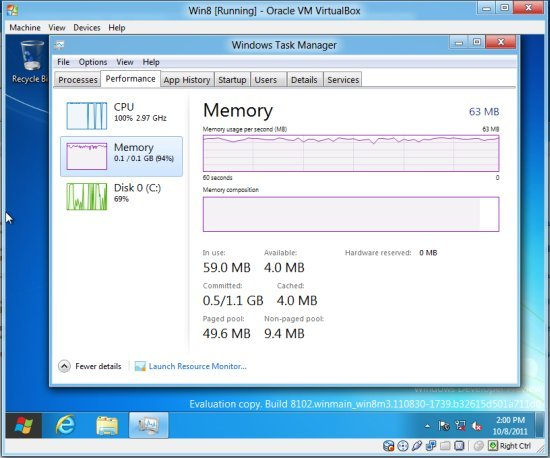The width and height of the screenshot is (550, 458).
Task: Open the Task Manager Help menu
Action: [151, 62]
